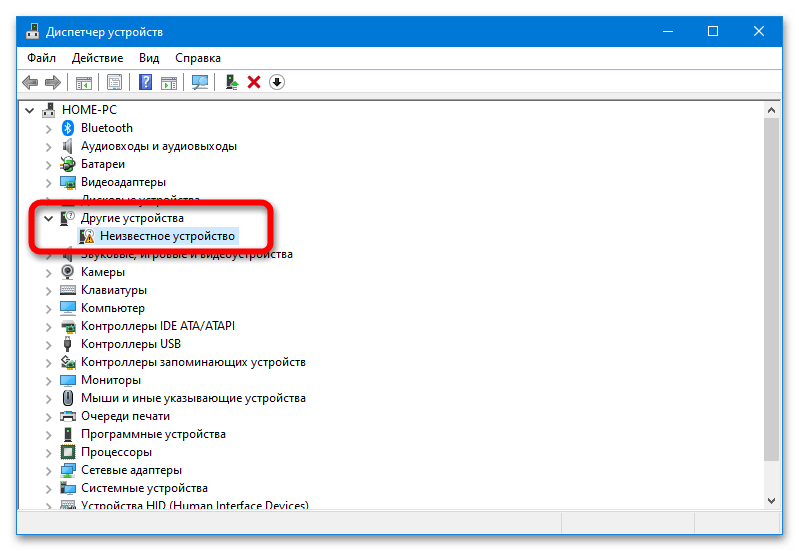
Task: Click the vertical scrollbar thumb
Action: (771, 290)
